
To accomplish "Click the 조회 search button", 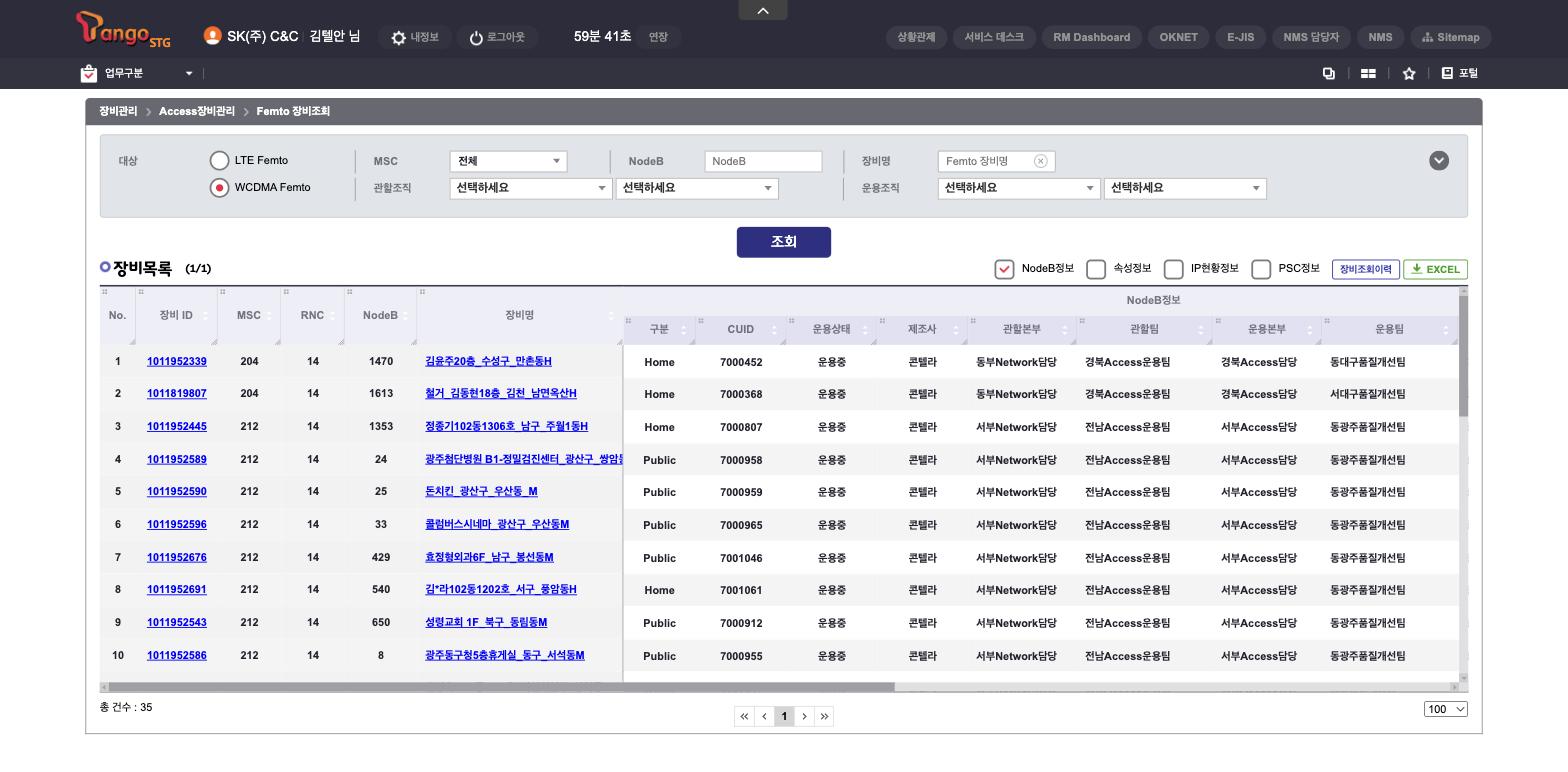I will (784, 242).
